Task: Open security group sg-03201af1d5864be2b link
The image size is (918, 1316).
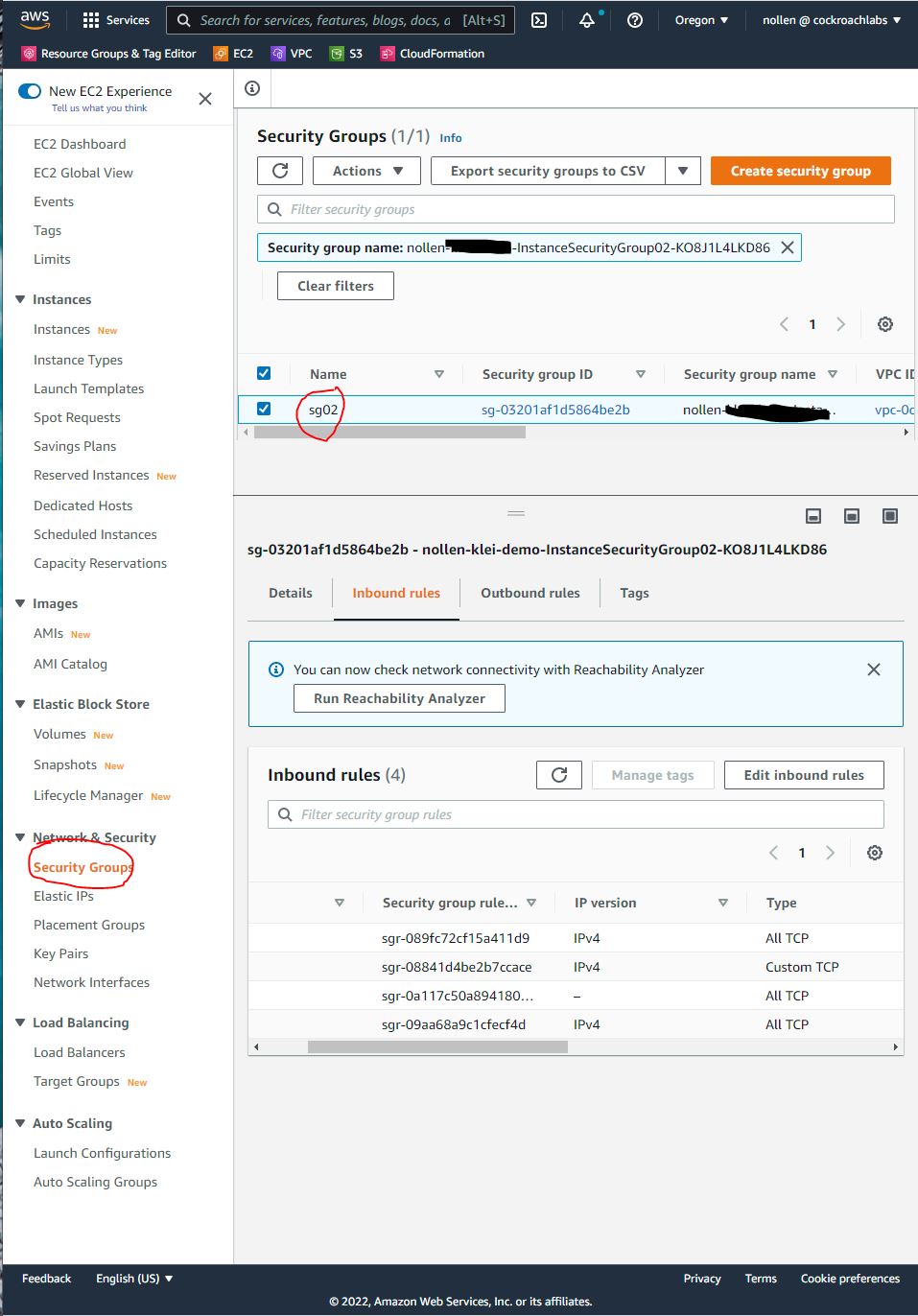Action: coord(555,410)
